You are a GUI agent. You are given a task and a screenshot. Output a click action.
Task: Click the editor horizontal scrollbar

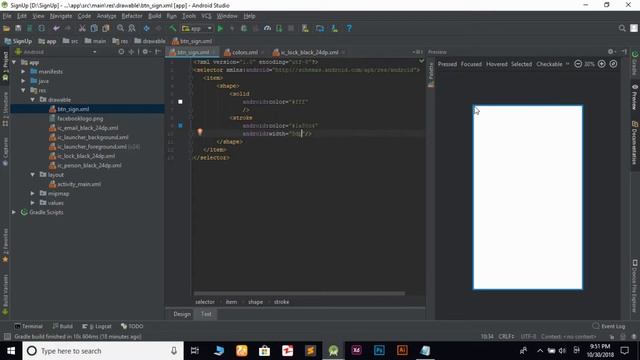pyautogui.click(x=299, y=293)
